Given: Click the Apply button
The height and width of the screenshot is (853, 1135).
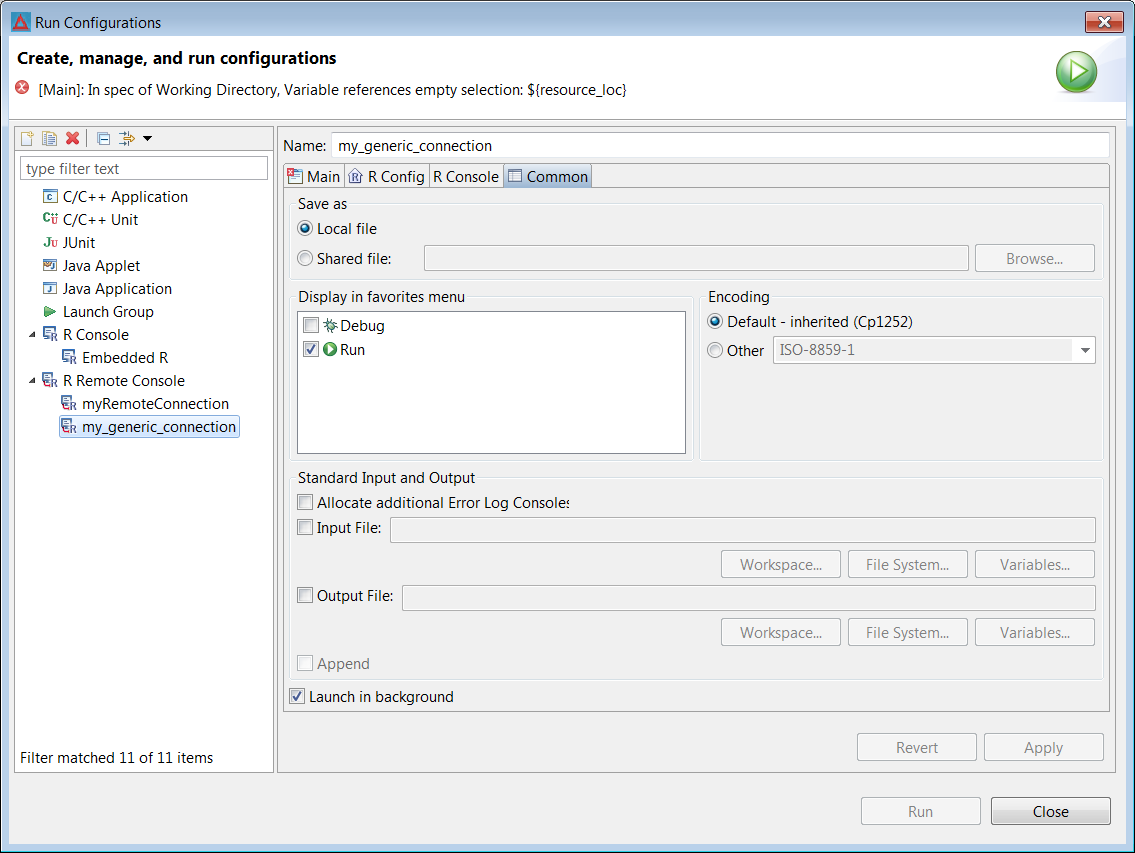Looking at the screenshot, I should coord(1043,747).
